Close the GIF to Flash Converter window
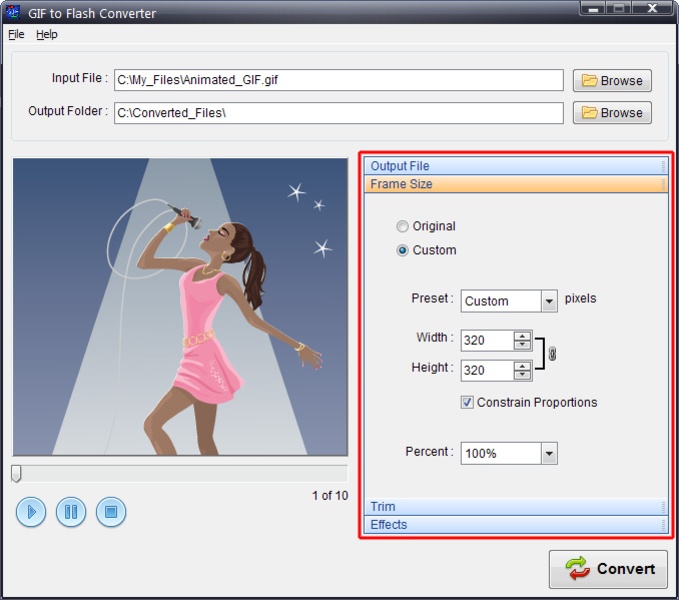This screenshot has height=600, width=679. tap(652, 8)
